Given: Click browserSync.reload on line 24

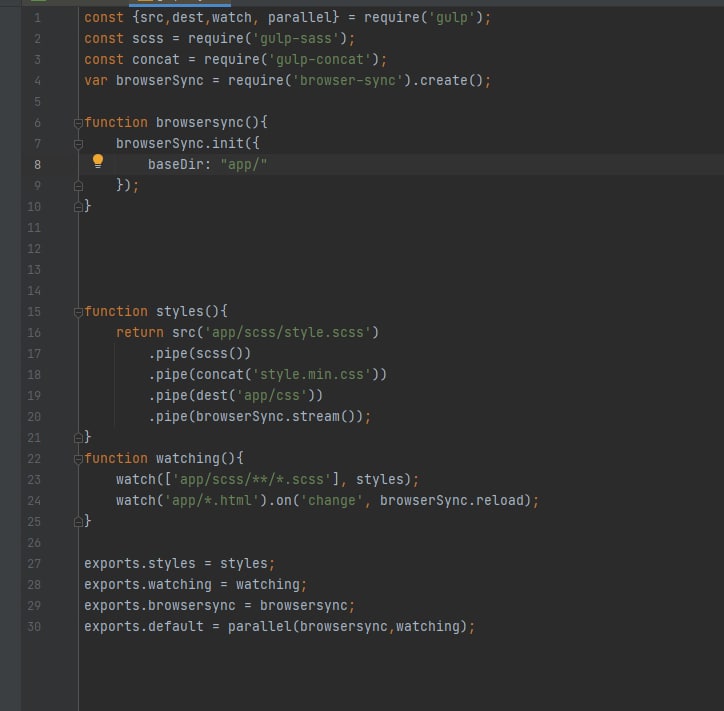Looking at the screenshot, I should pyautogui.click(x=452, y=500).
